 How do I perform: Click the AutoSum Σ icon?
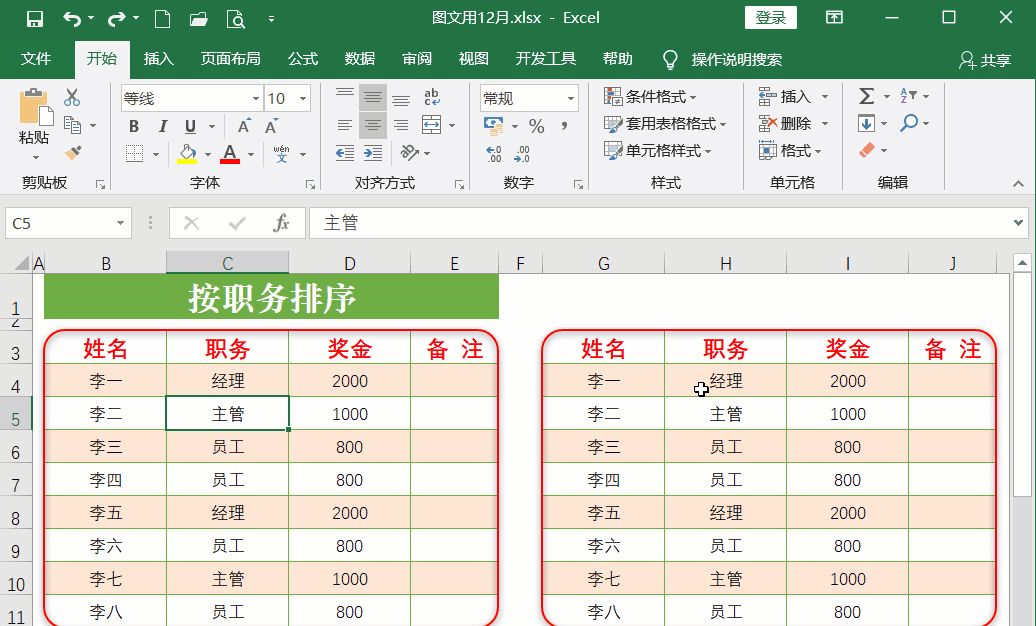[865, 95]
